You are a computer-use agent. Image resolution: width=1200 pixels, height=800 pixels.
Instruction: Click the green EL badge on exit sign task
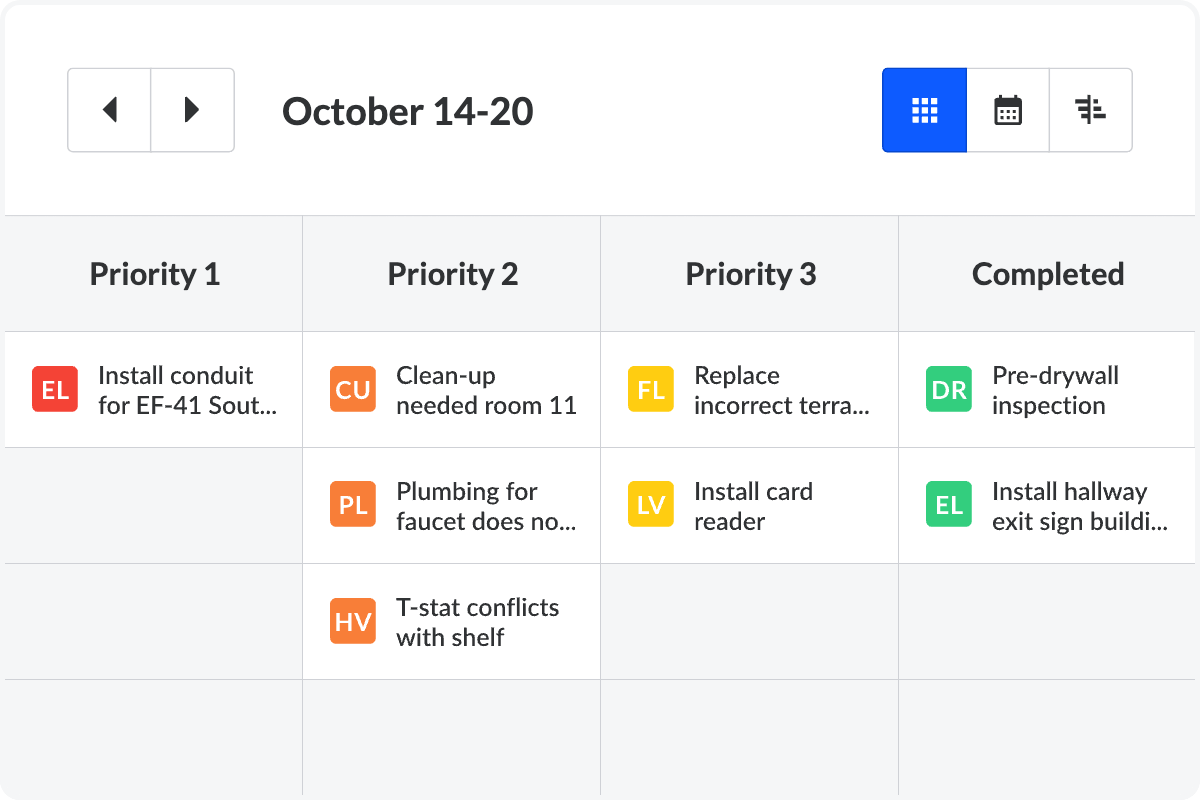[948, 505]
